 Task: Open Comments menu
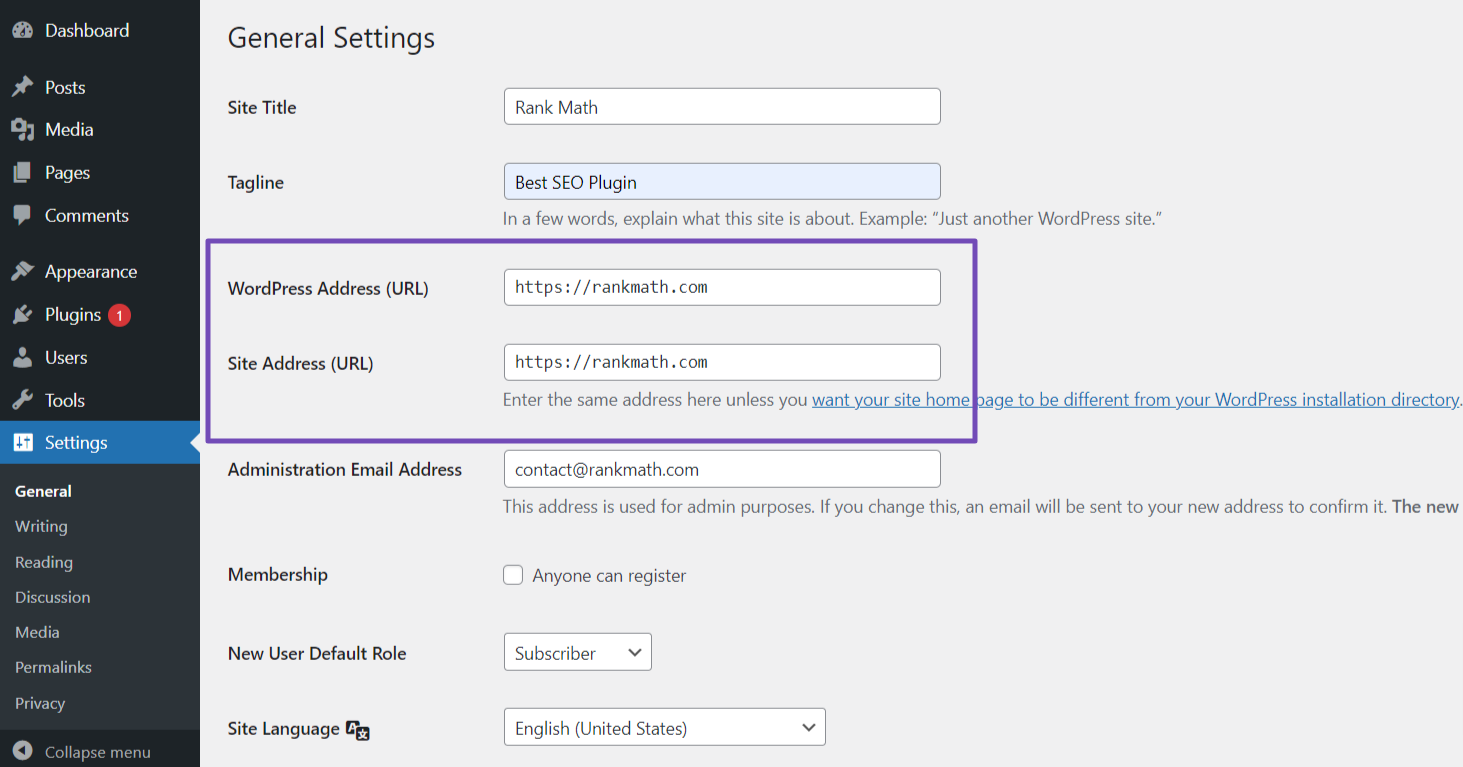(x=87, y=216)
